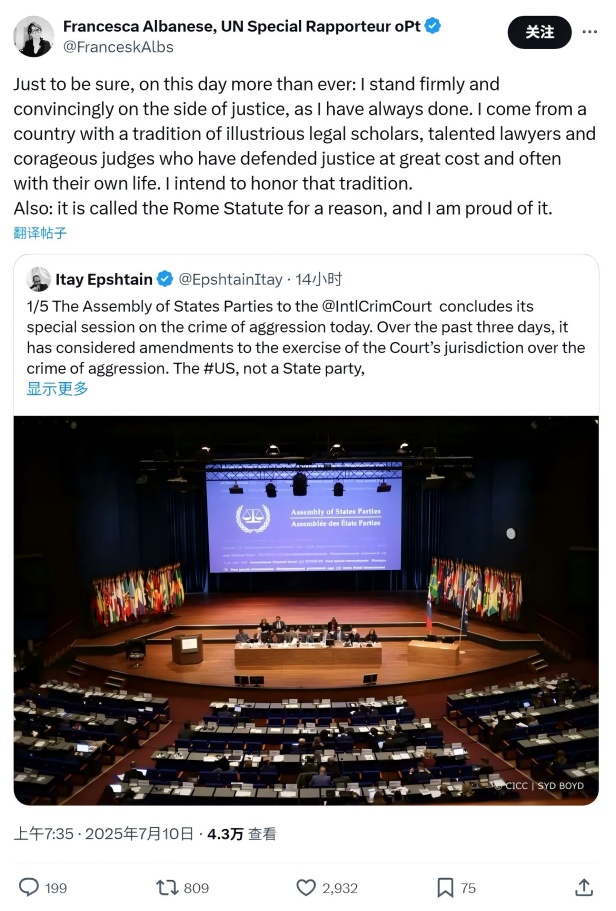616x911 pixels.
Task: Translate the post via 翻译帖子
Action: [41, 233]
